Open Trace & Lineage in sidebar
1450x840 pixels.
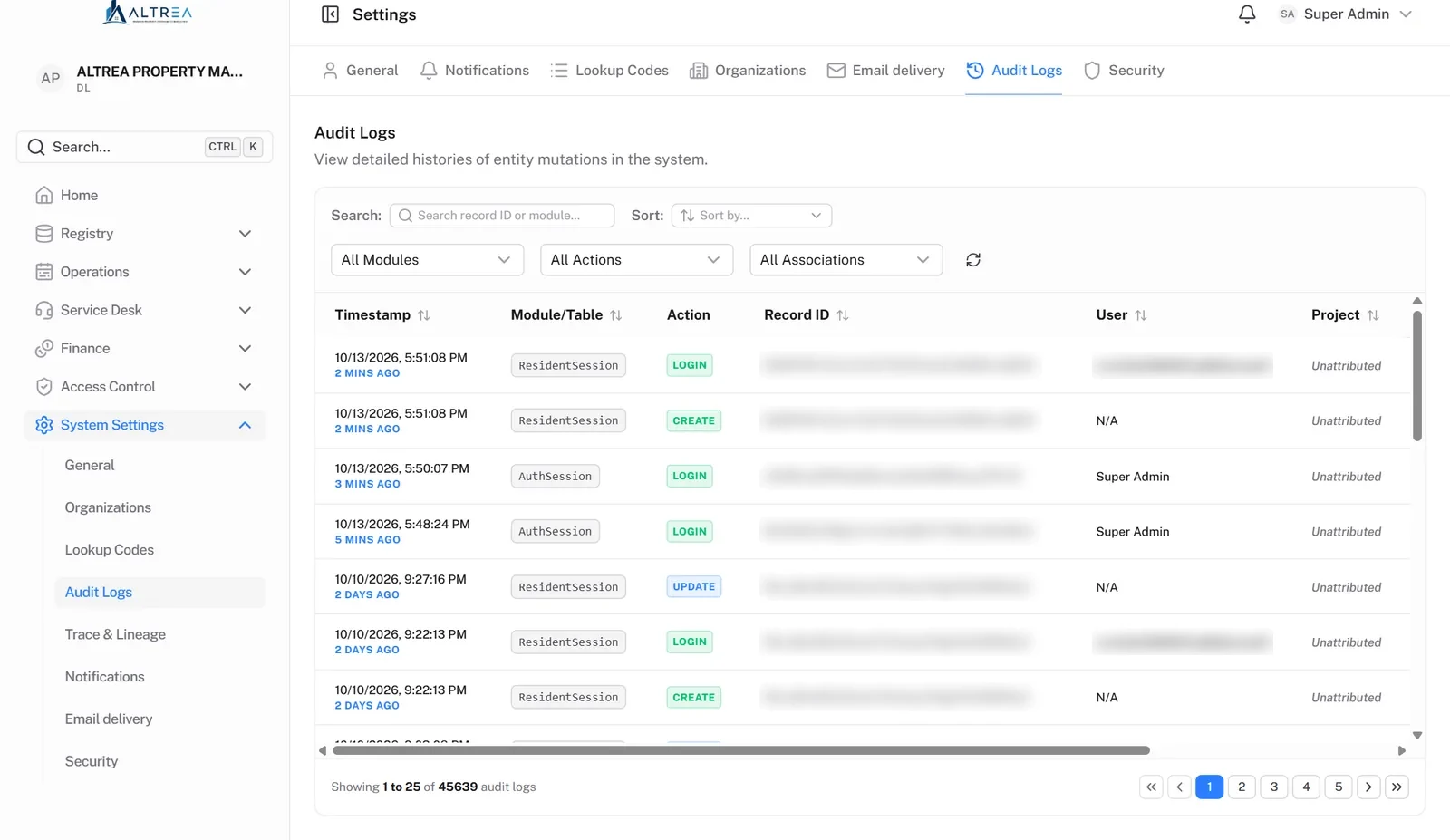(x=115, y=634)
